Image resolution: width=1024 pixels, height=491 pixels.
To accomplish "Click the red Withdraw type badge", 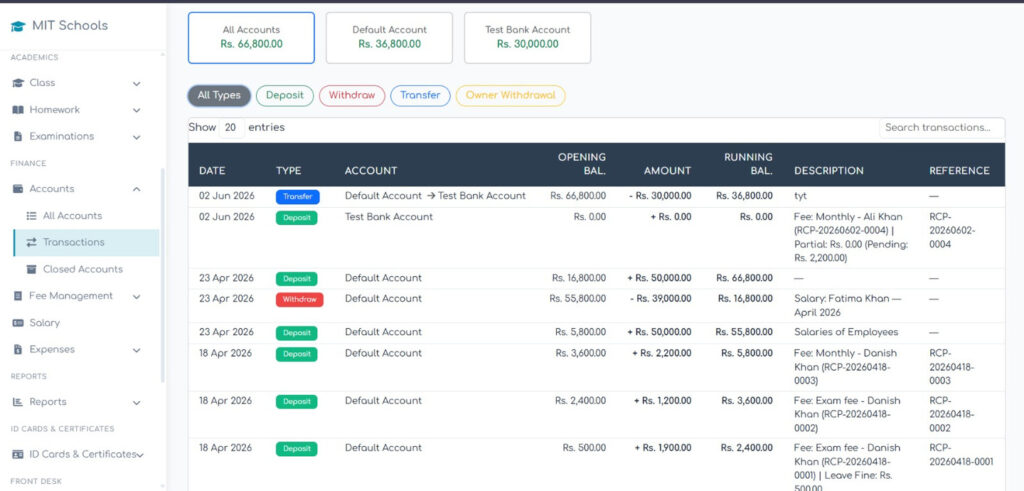I will 300,300.
